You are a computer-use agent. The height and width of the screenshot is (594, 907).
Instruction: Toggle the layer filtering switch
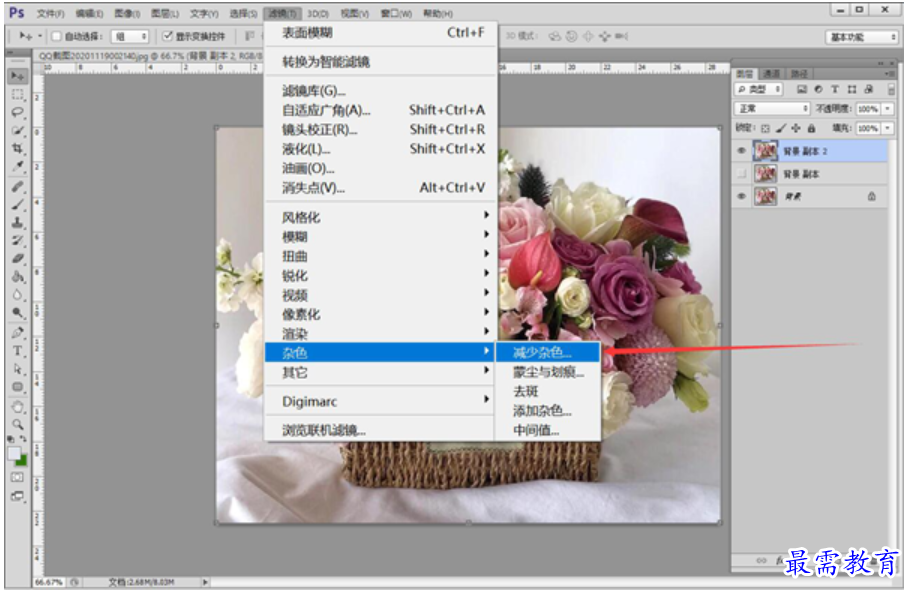891,90
